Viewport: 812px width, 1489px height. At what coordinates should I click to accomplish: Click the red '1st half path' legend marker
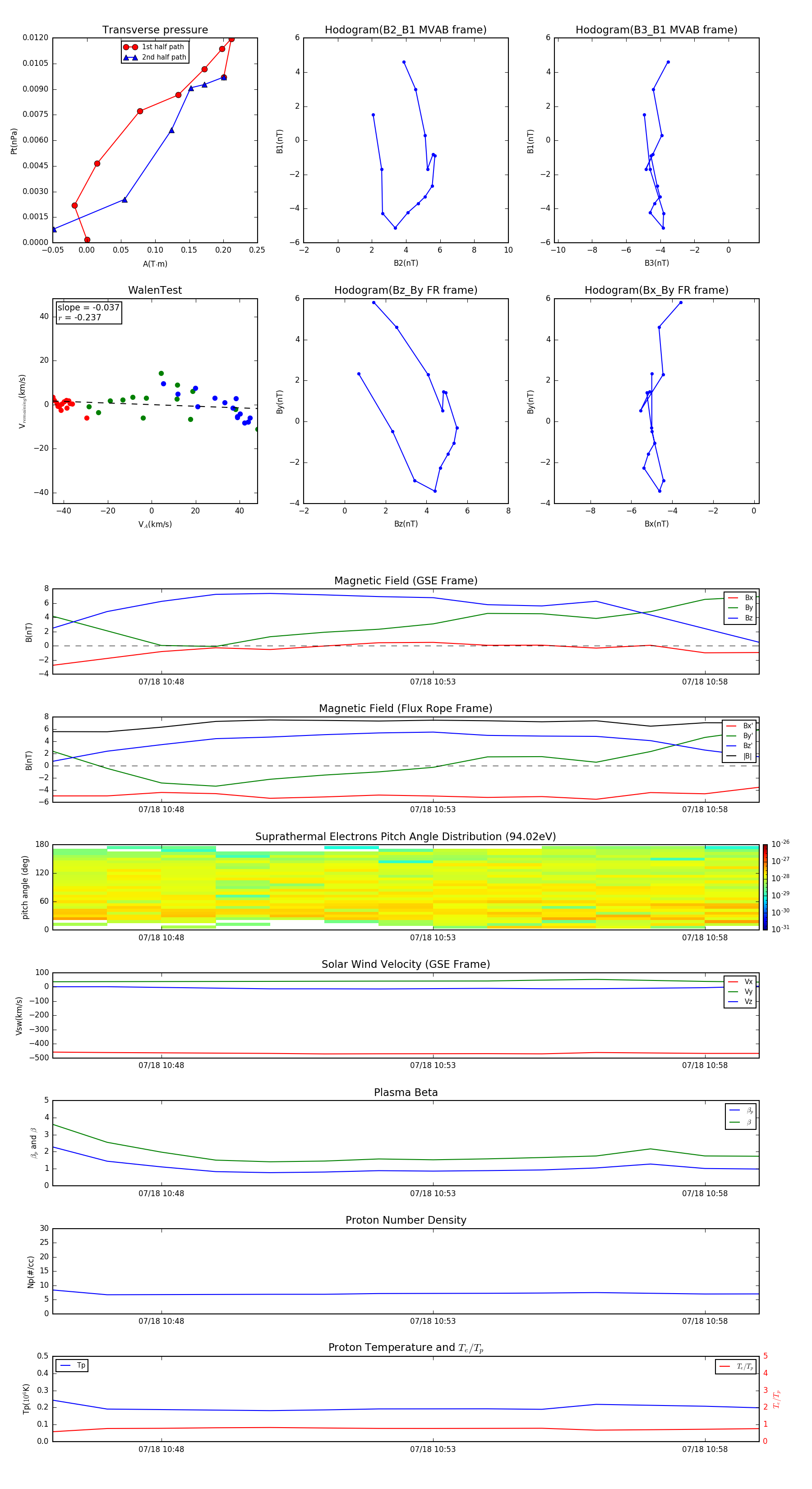[x=130, y=47]
